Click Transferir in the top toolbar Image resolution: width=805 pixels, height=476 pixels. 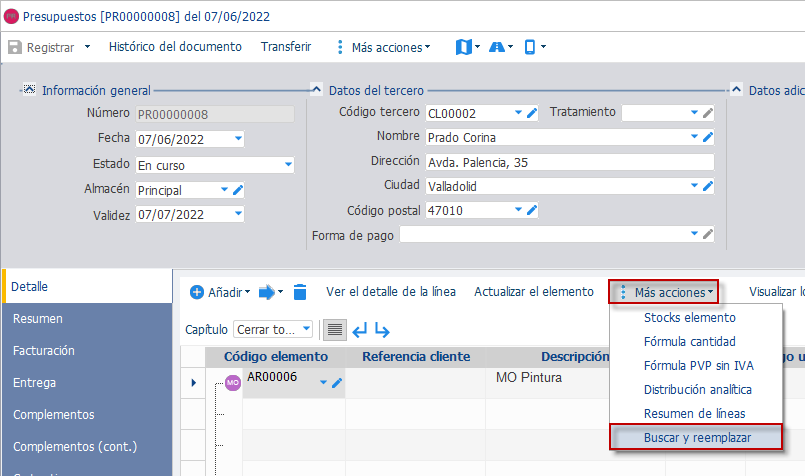pos(286,47)
